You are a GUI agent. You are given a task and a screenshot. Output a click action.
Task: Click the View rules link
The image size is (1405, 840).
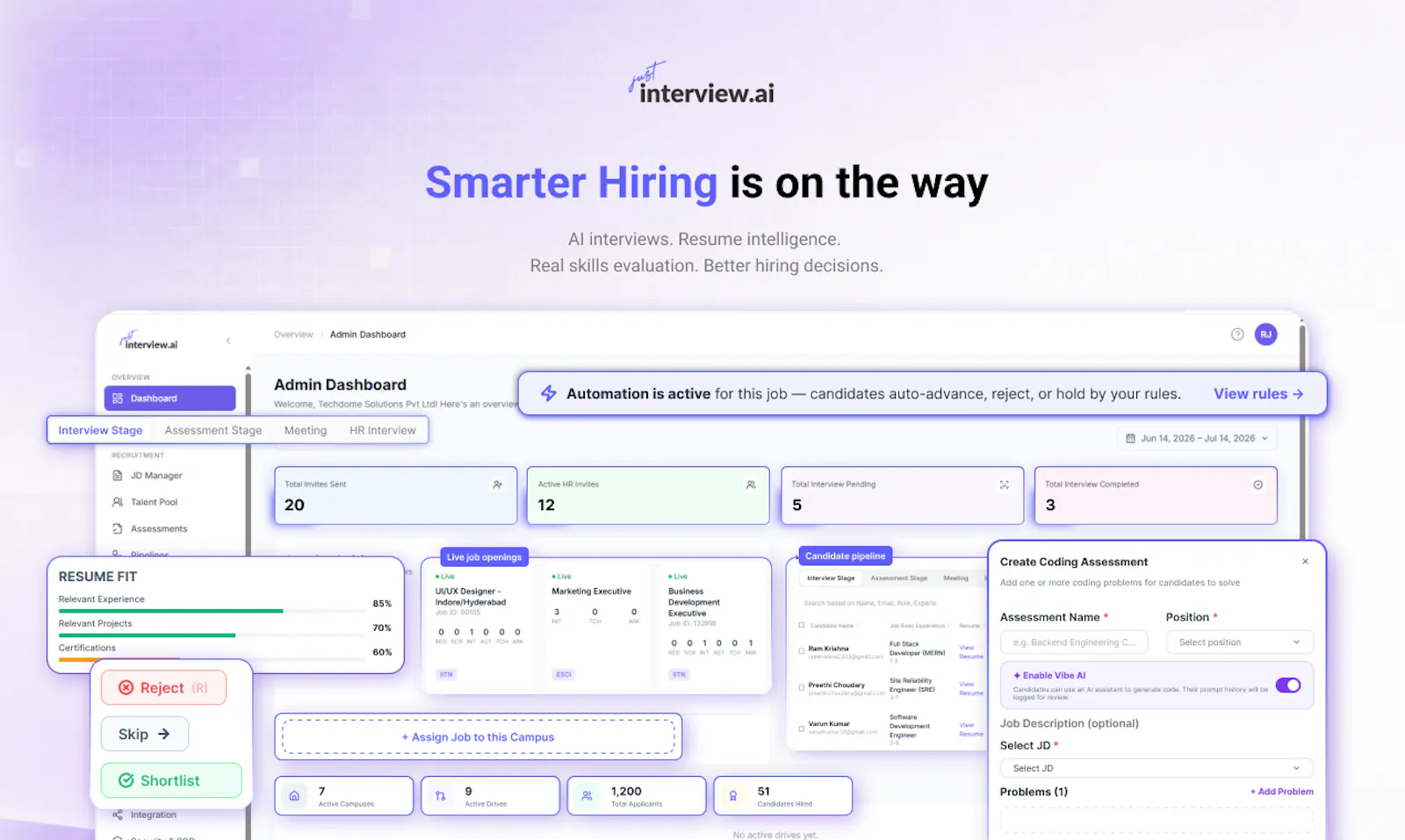click(1258, 393)
